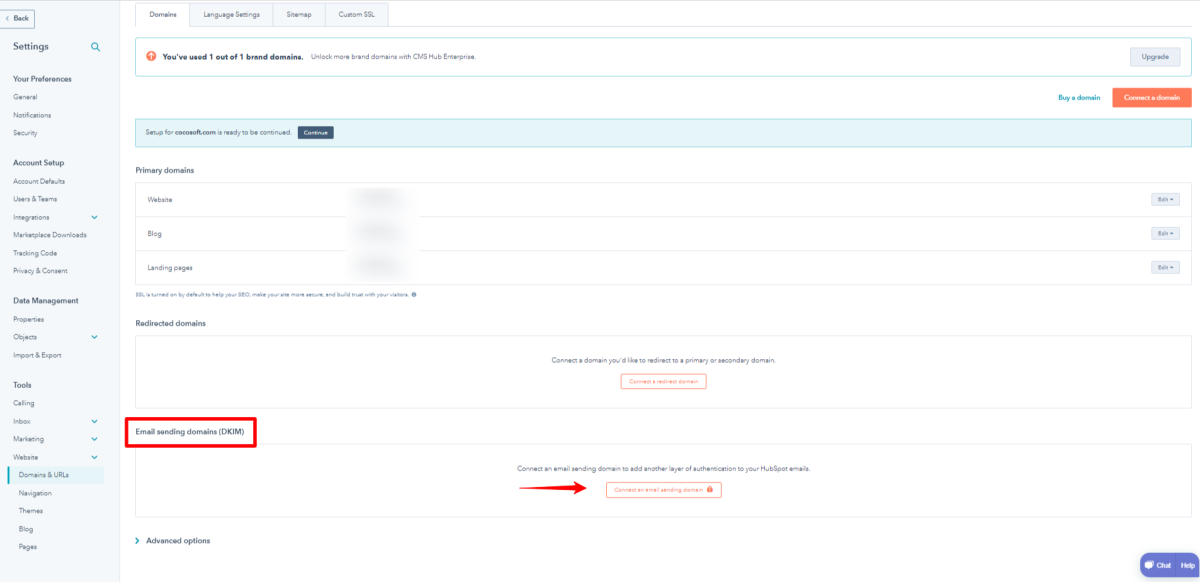Image resolution: width=1200 pixels, height=582 pixels.
Task: Open Users & Teams settings
Action: tap(35, 199)
